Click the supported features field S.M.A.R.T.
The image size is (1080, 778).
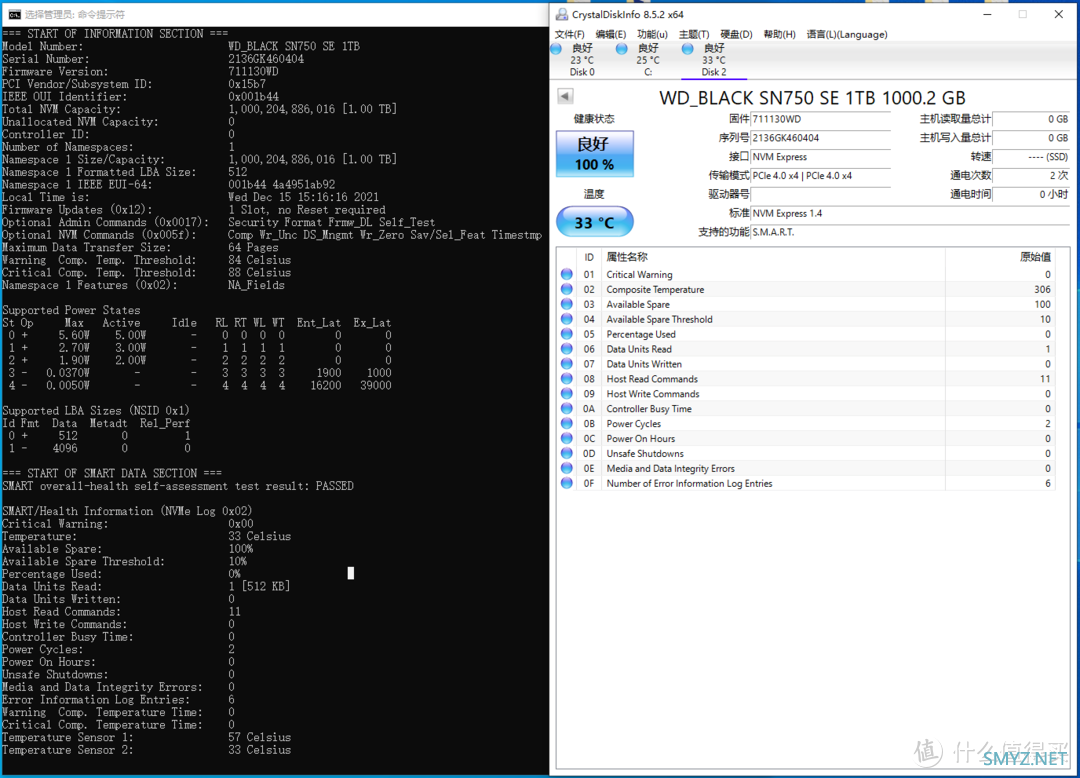click(x=910, y=232)
